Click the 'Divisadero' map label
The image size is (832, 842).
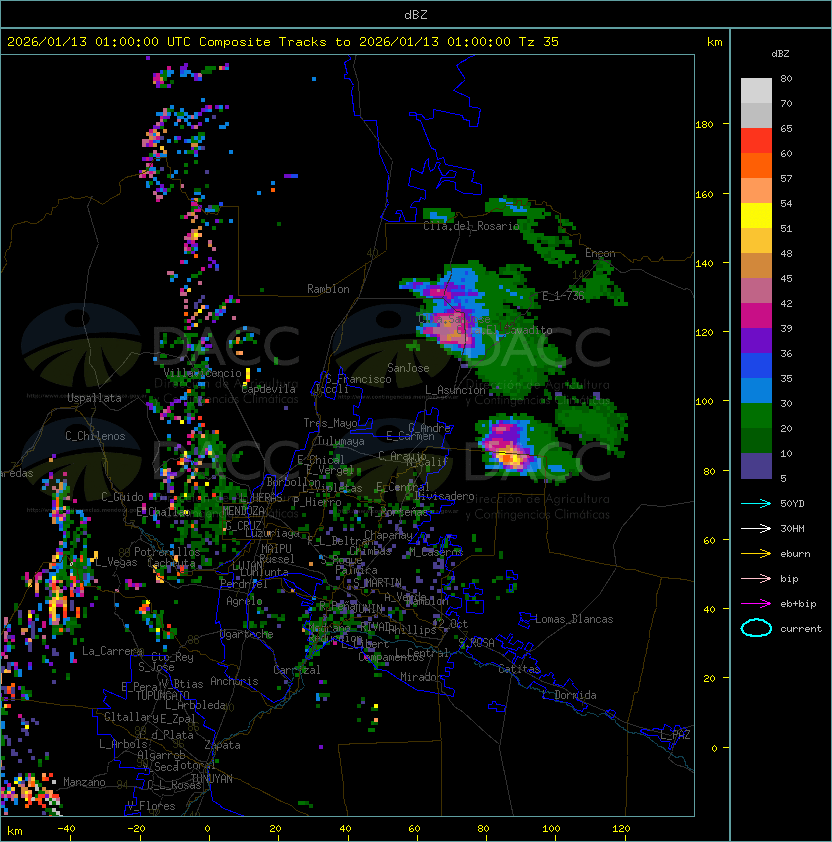pyautogui.click(x=445, y=496)
